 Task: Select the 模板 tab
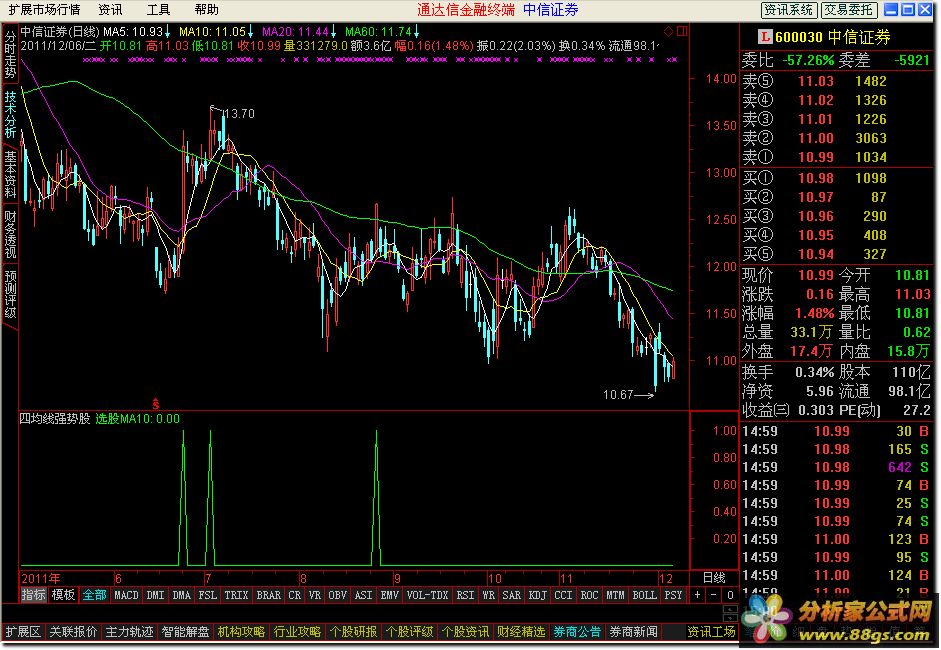click(63, 595)
